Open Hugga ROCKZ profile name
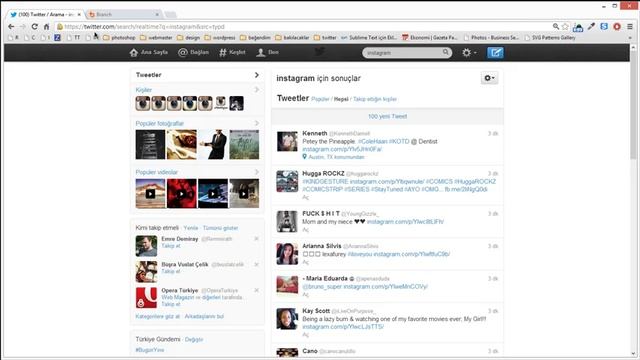The height and width of the screenshot is (360, 640). click(323, 173)
